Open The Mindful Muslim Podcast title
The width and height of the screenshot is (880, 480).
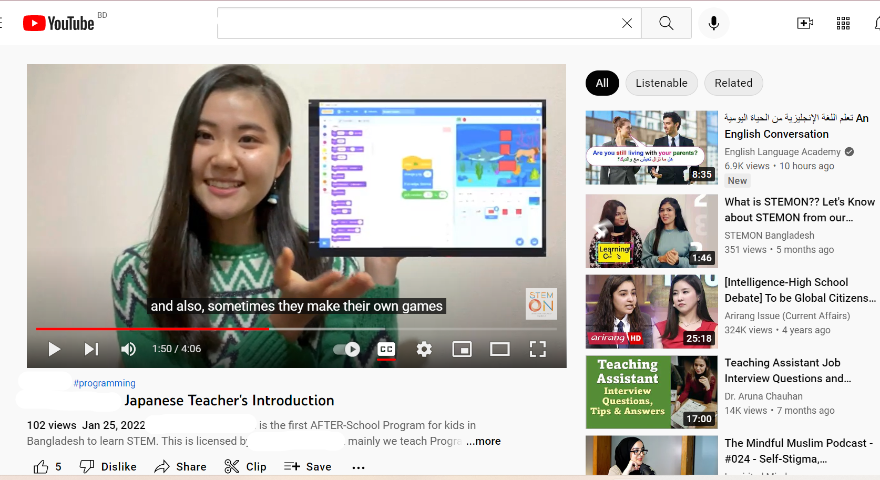pos(799,451)
